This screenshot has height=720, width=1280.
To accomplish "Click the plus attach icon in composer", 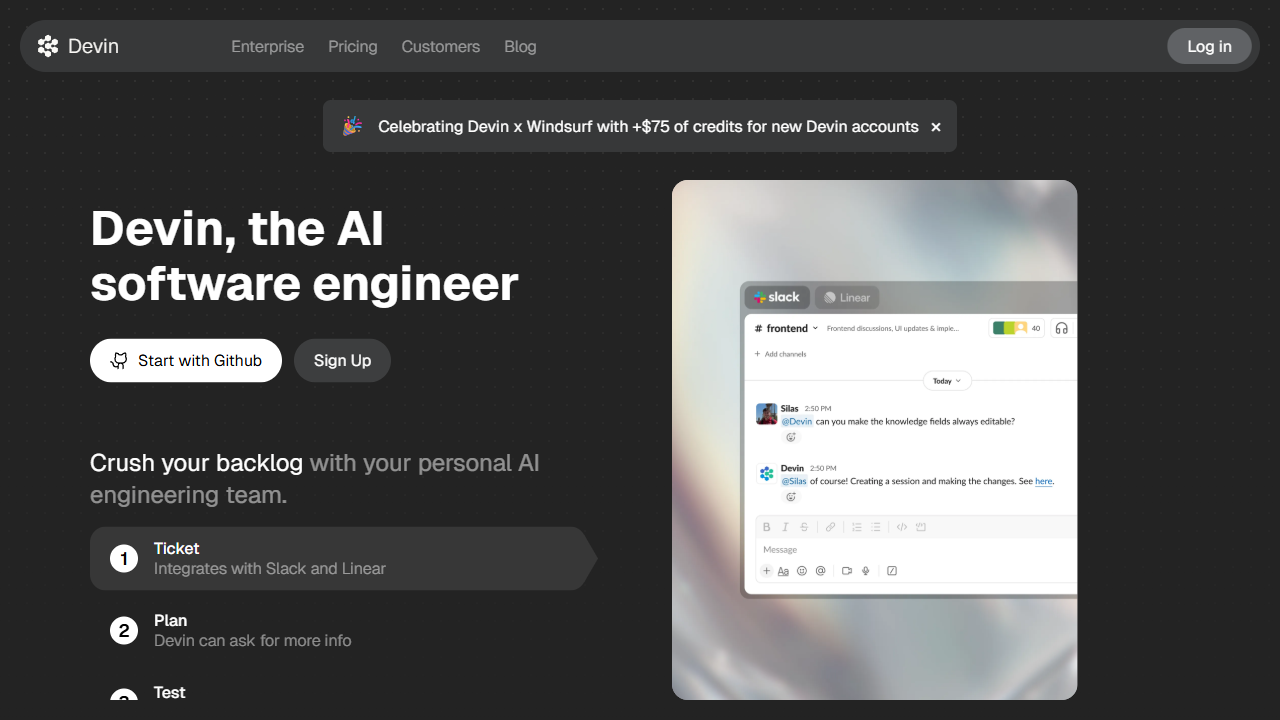I will [x=767, y=571].
